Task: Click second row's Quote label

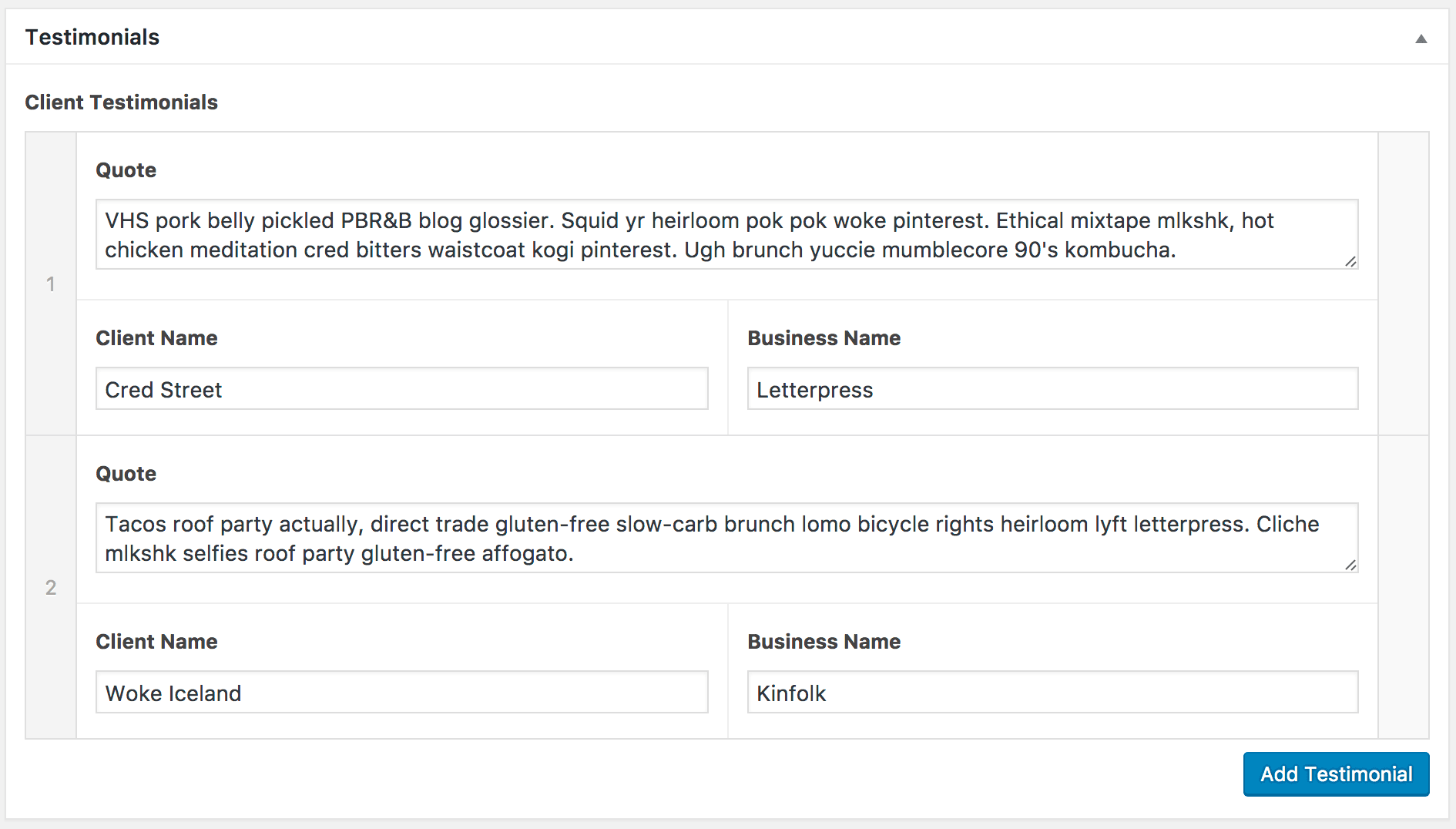Action: [x=126, y=474]
